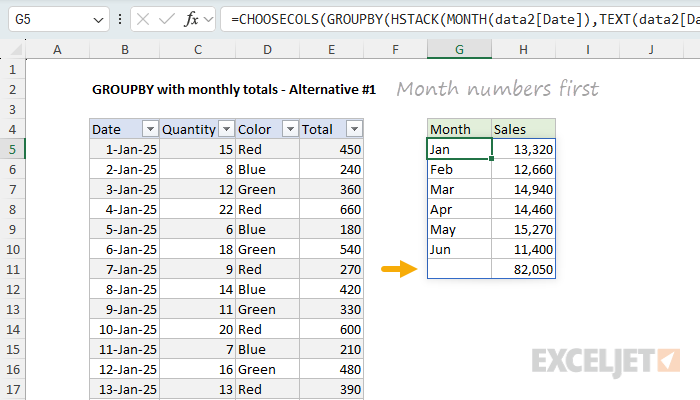The width and height of the screenshot is (700, 400).
Task: Click the date cell 1-Jan-25
Action: coord(125,149)
